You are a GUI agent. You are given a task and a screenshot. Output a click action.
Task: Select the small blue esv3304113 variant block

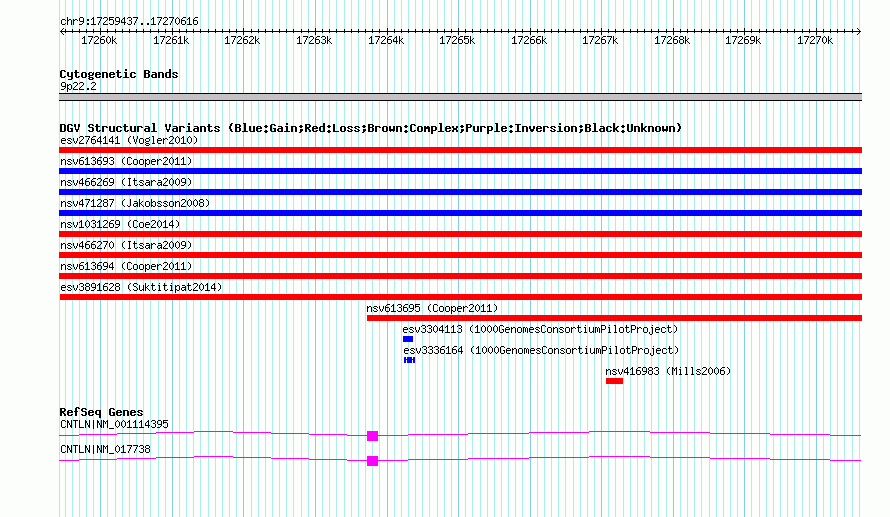[408, 339]
